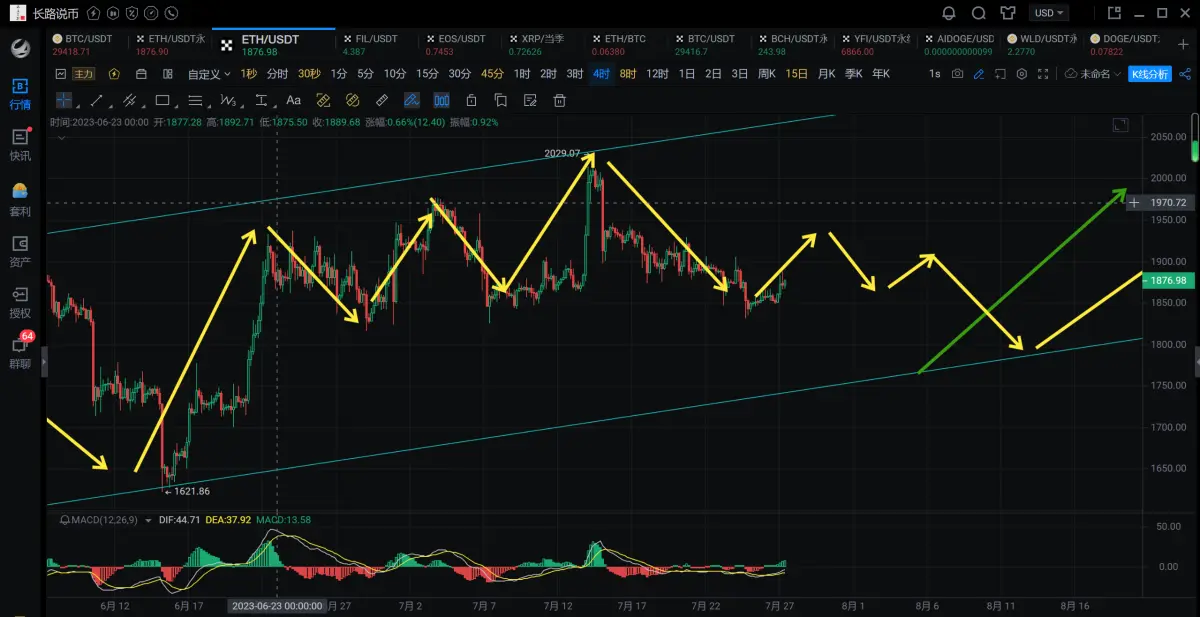Switch chart to 1日 timeframe
The image size is (1200, 617).
(x=687, y=74)
